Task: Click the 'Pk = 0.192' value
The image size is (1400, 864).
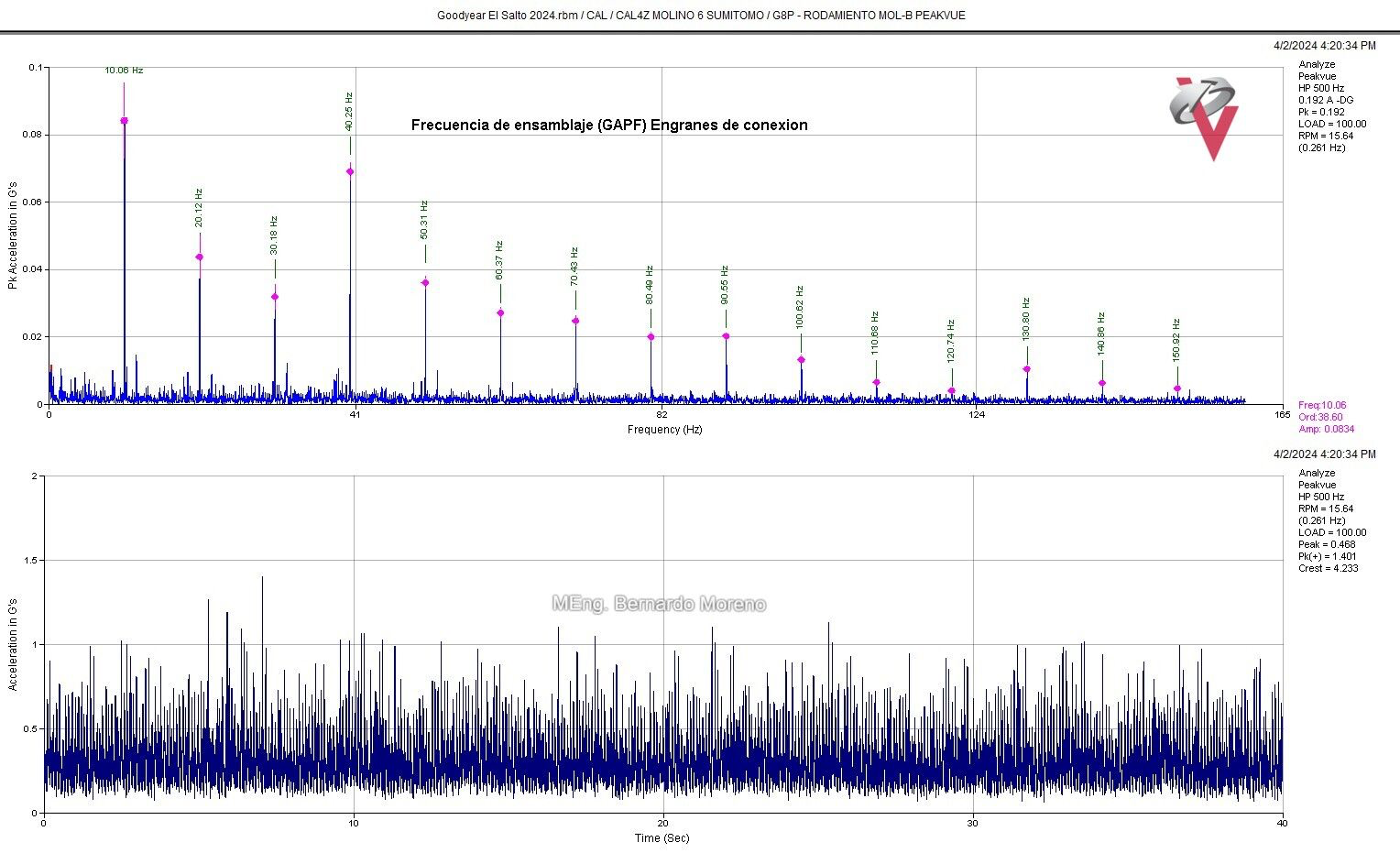Action: pyautogui.click(x=1321, y=112)
